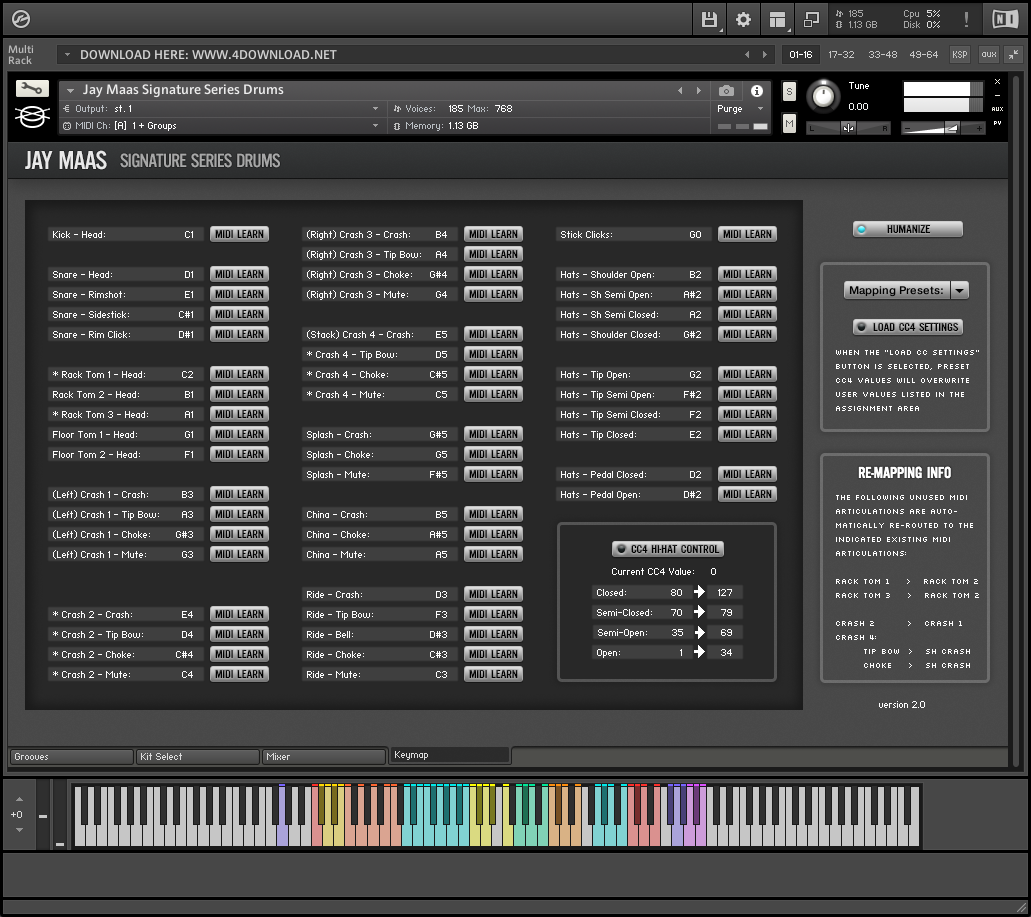Toggle the instrument header AUX button
Viewport: 1031px width, 917px height.
(997, 109)
